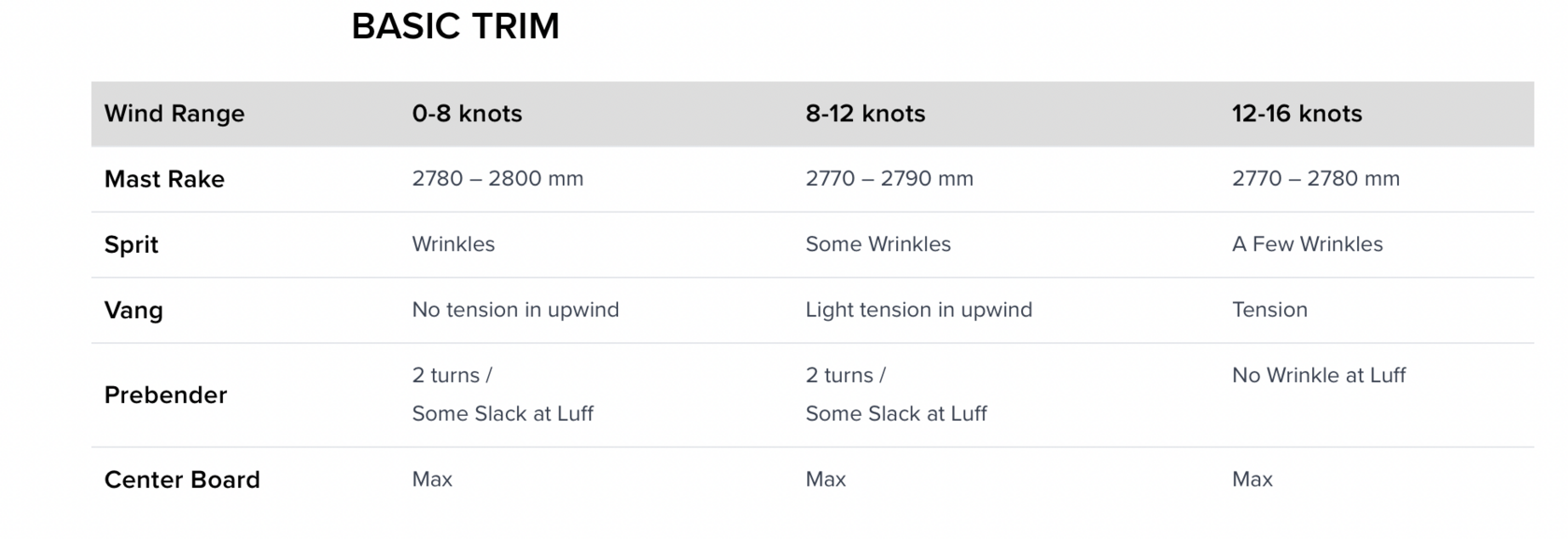Select the No tension in upwind cell
The width and height of the screenshot is (1568, 539).
pos(515,310)
